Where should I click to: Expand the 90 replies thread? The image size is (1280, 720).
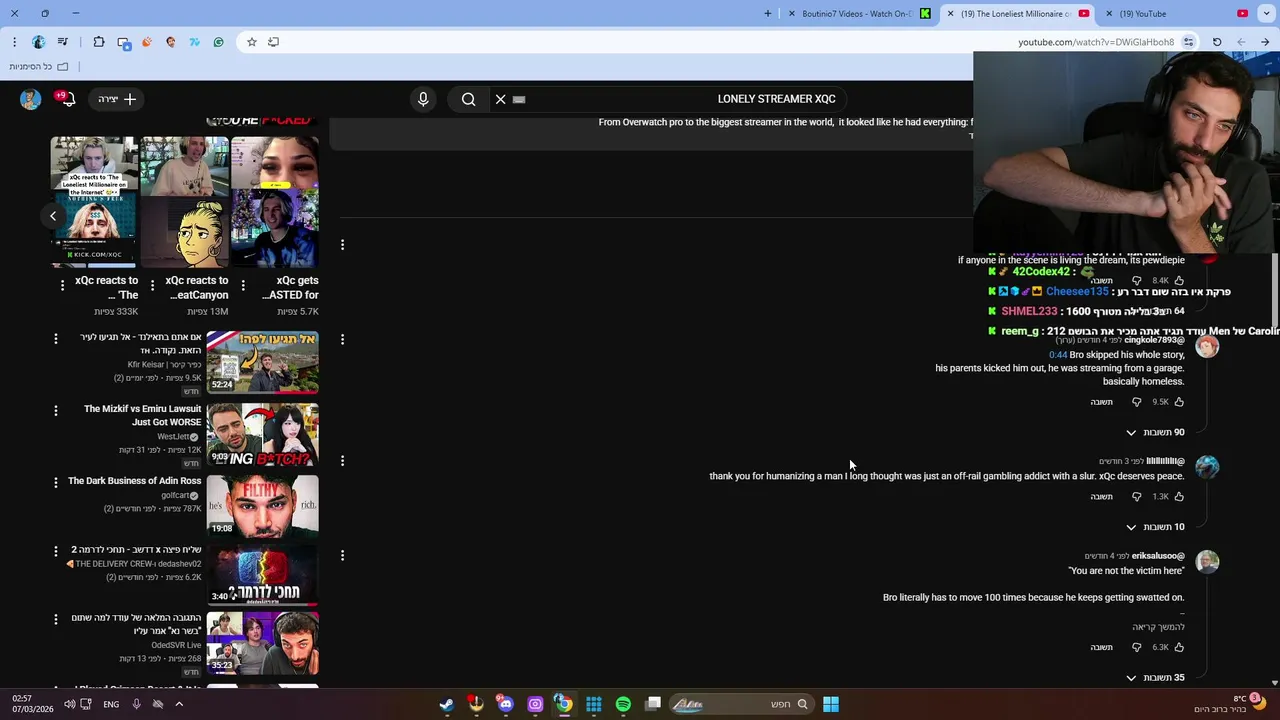1155,433
